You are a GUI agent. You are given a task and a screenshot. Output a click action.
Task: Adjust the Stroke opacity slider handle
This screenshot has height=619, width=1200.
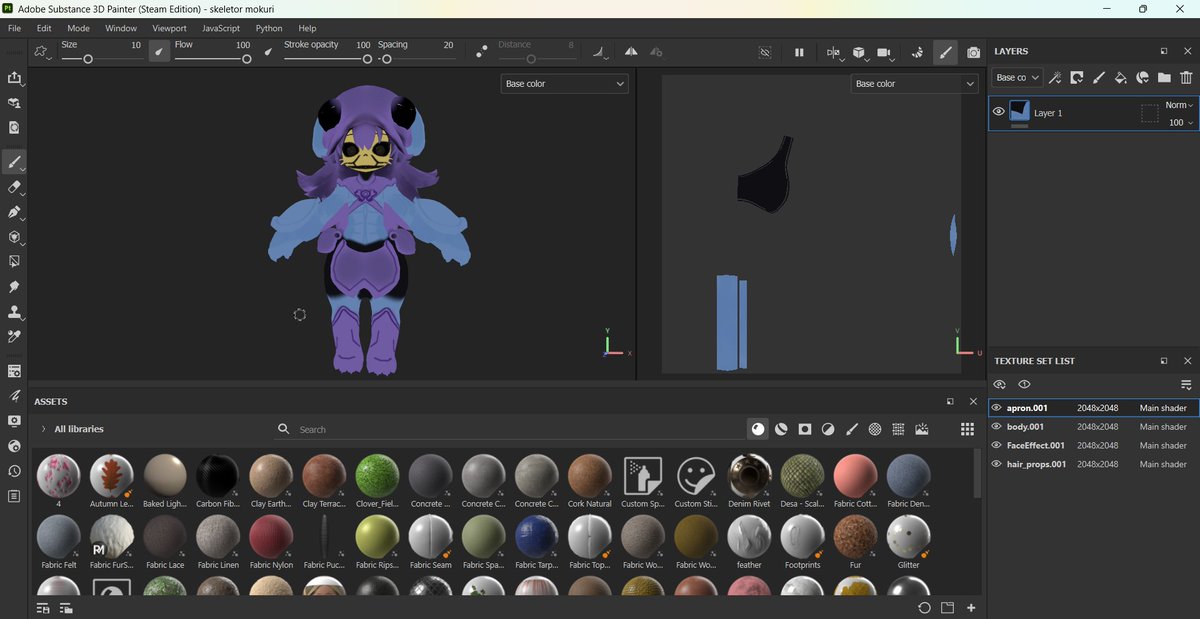[x=367, y=59]
